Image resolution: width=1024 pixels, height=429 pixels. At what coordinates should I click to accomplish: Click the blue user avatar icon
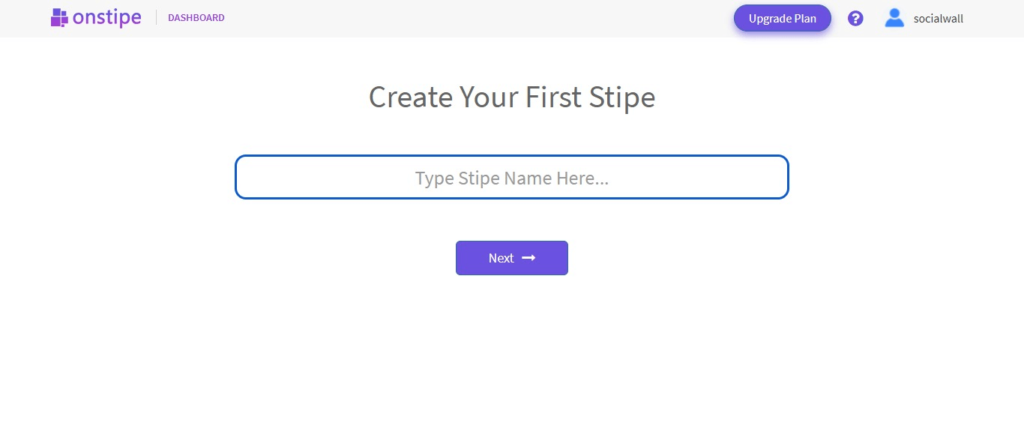[894, 18]
